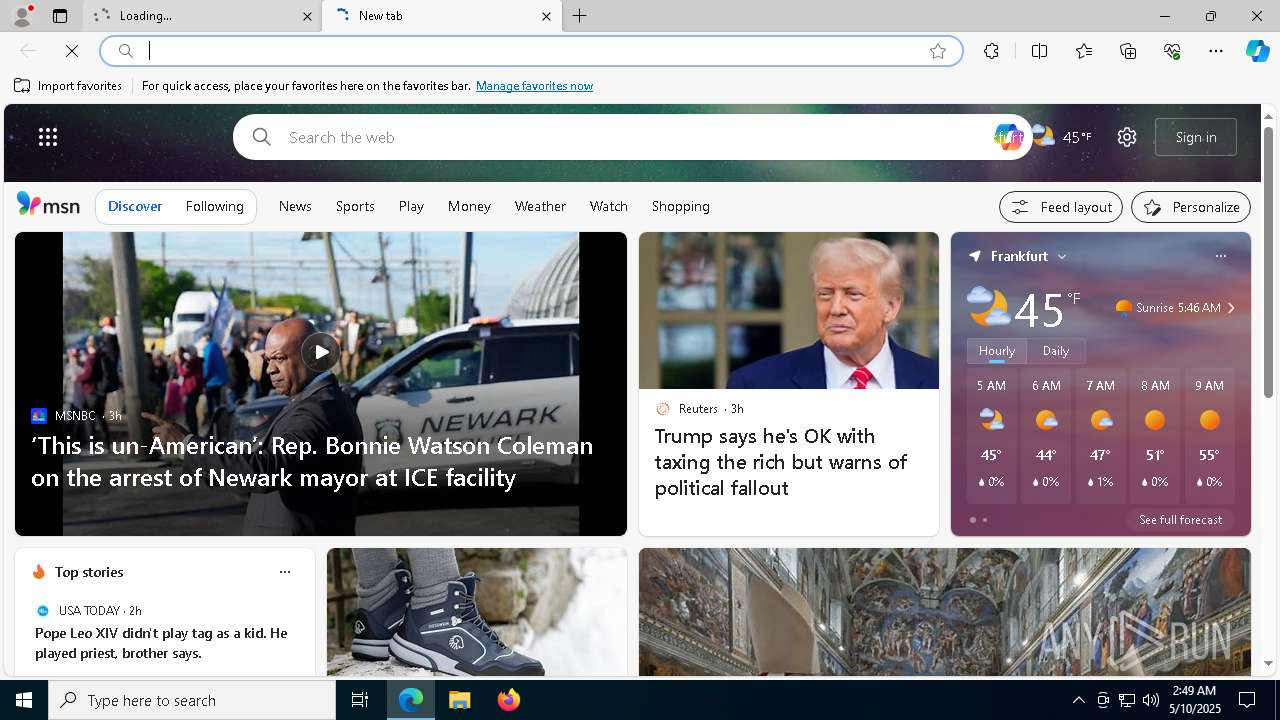Viewport: 1280px width, 720px height.
Task: Open the Collections icon
Action: (1128, 51)
